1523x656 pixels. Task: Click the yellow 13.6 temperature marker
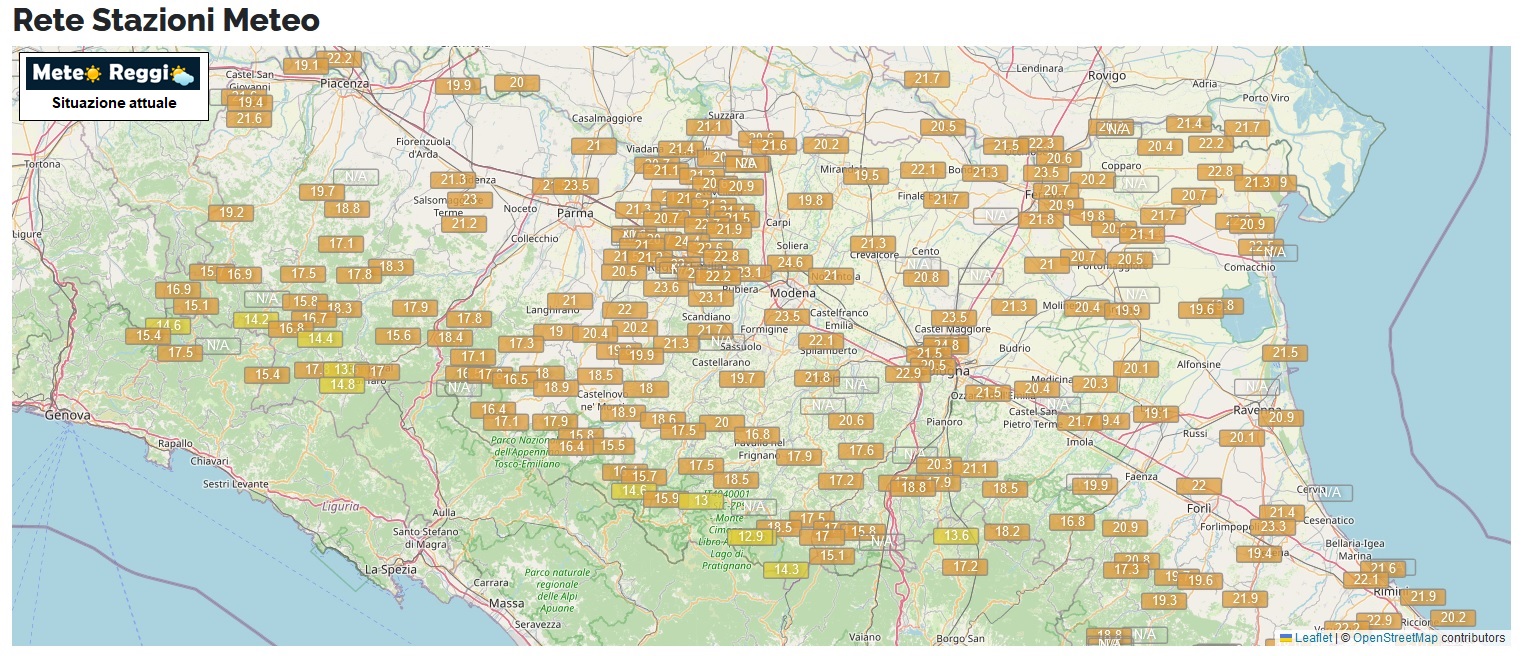tap(956, 536)
